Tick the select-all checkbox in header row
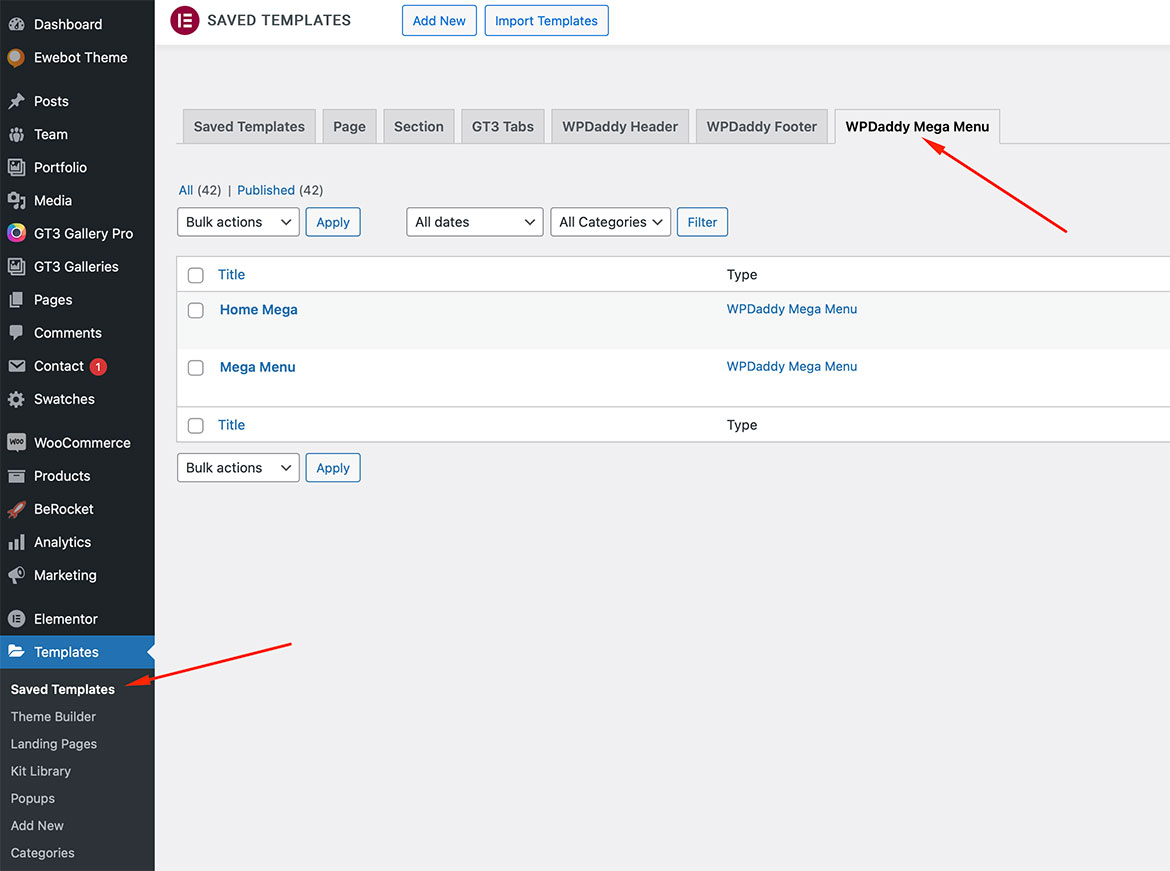The image size is (1170, 871). [195, 275]
